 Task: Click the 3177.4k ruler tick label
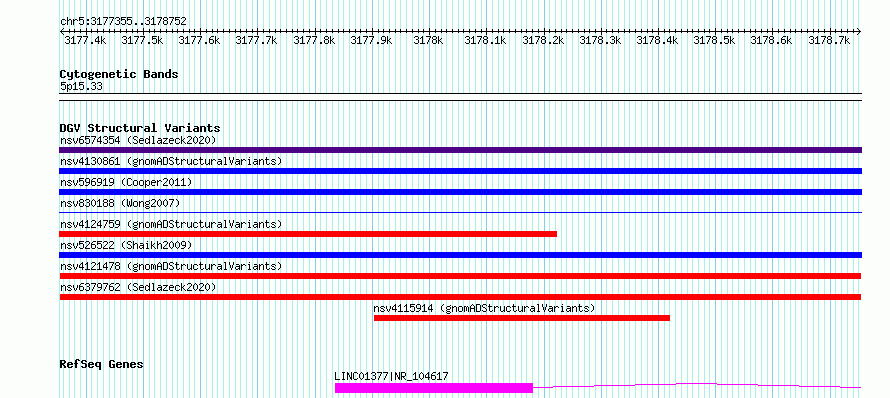(85, 40)
